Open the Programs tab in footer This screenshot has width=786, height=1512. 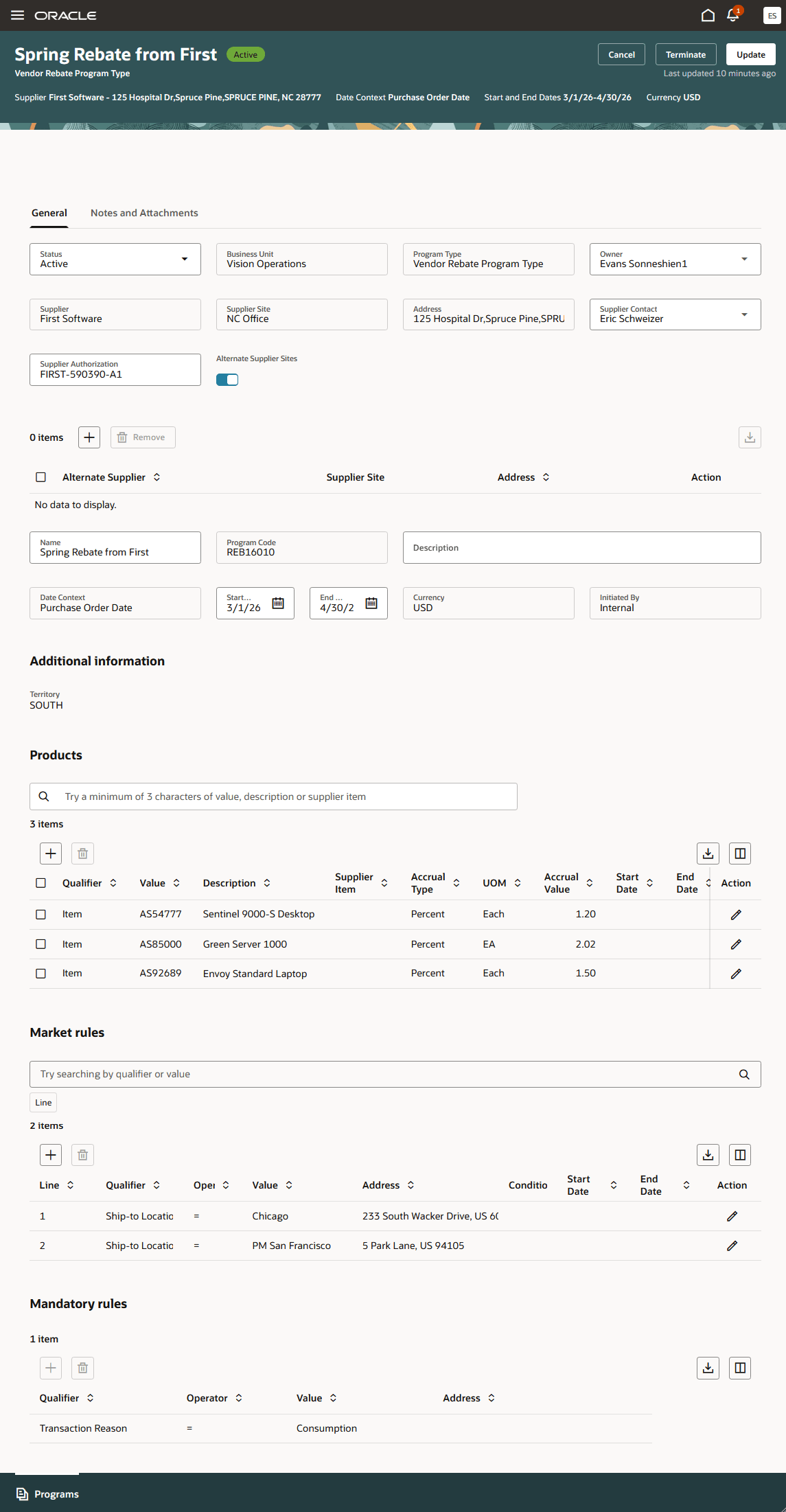pos(47,1494)
